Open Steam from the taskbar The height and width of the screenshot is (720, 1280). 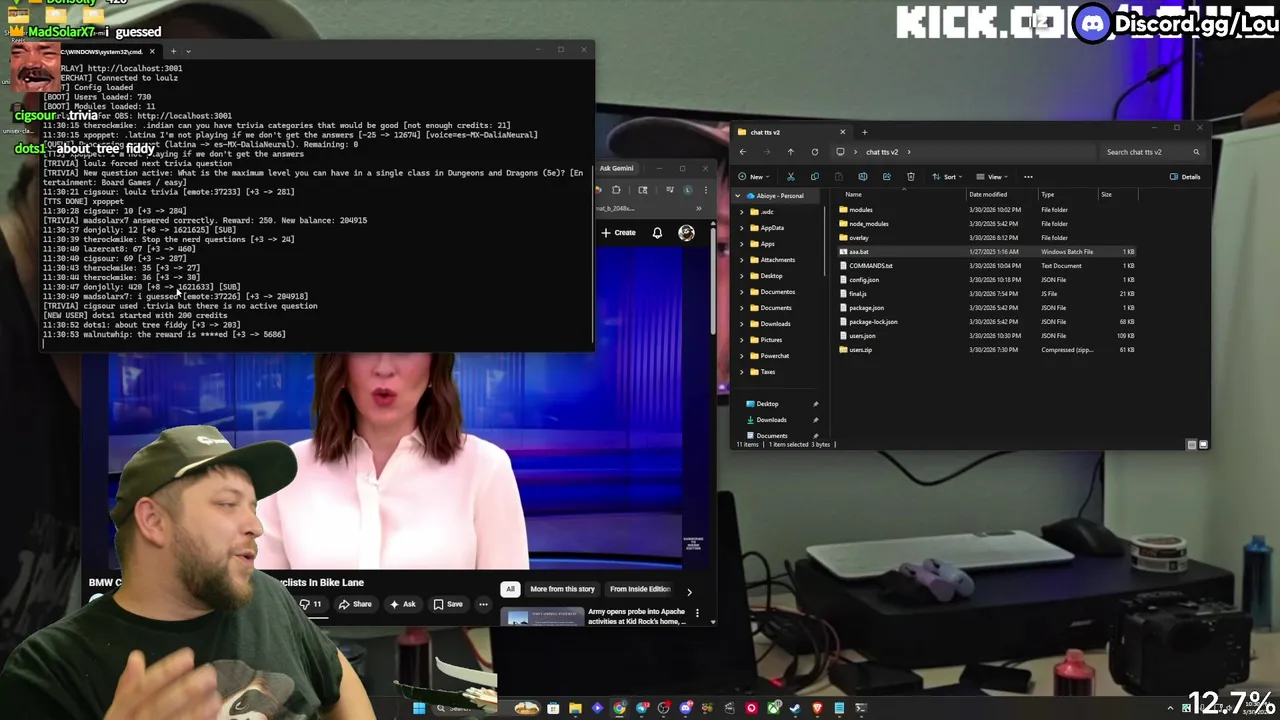click(795, 708)
